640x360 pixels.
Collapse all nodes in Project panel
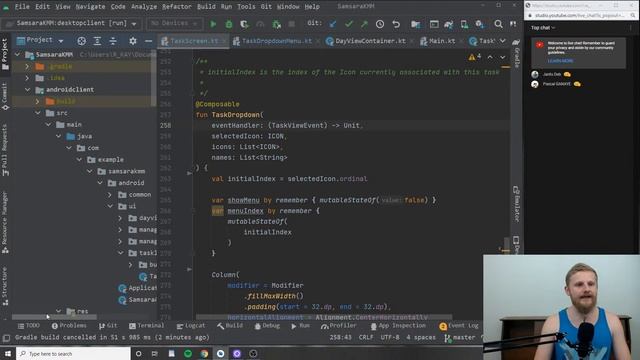click(113, 41)
